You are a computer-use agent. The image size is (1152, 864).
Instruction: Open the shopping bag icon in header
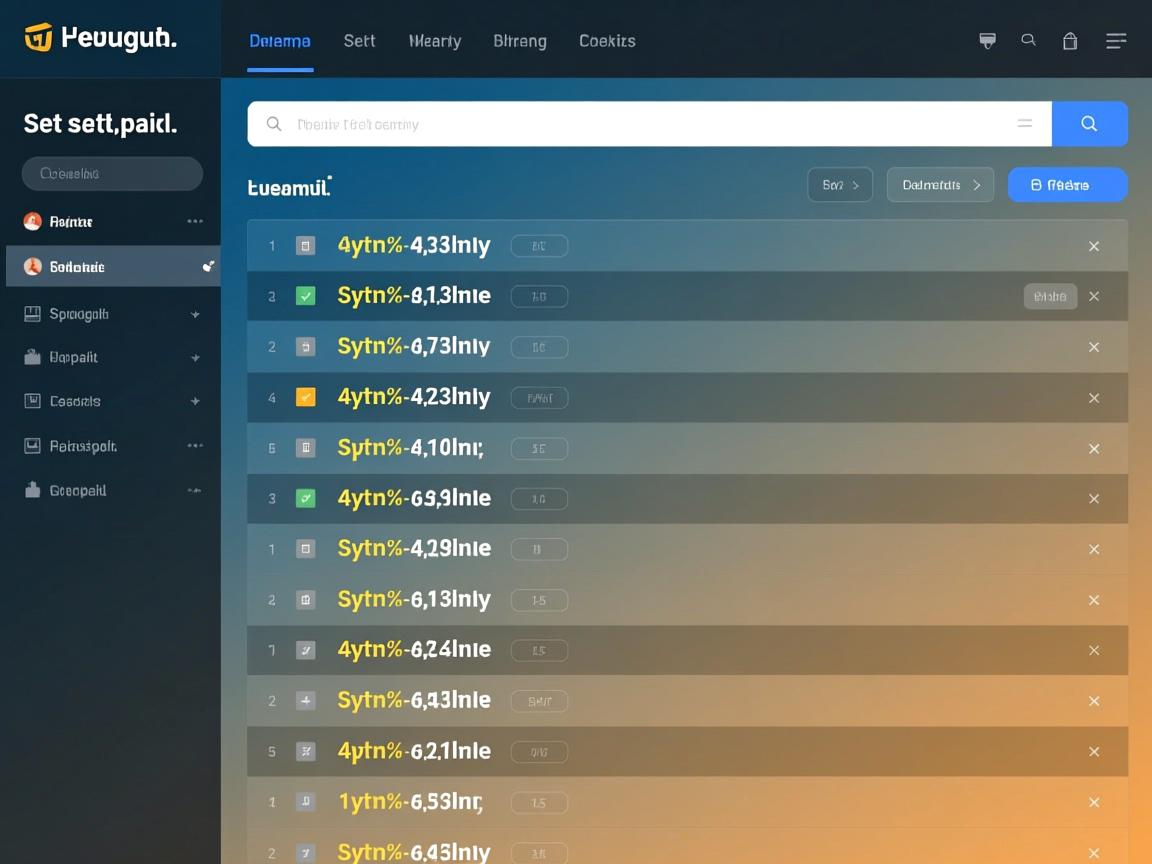point(1070,41)
